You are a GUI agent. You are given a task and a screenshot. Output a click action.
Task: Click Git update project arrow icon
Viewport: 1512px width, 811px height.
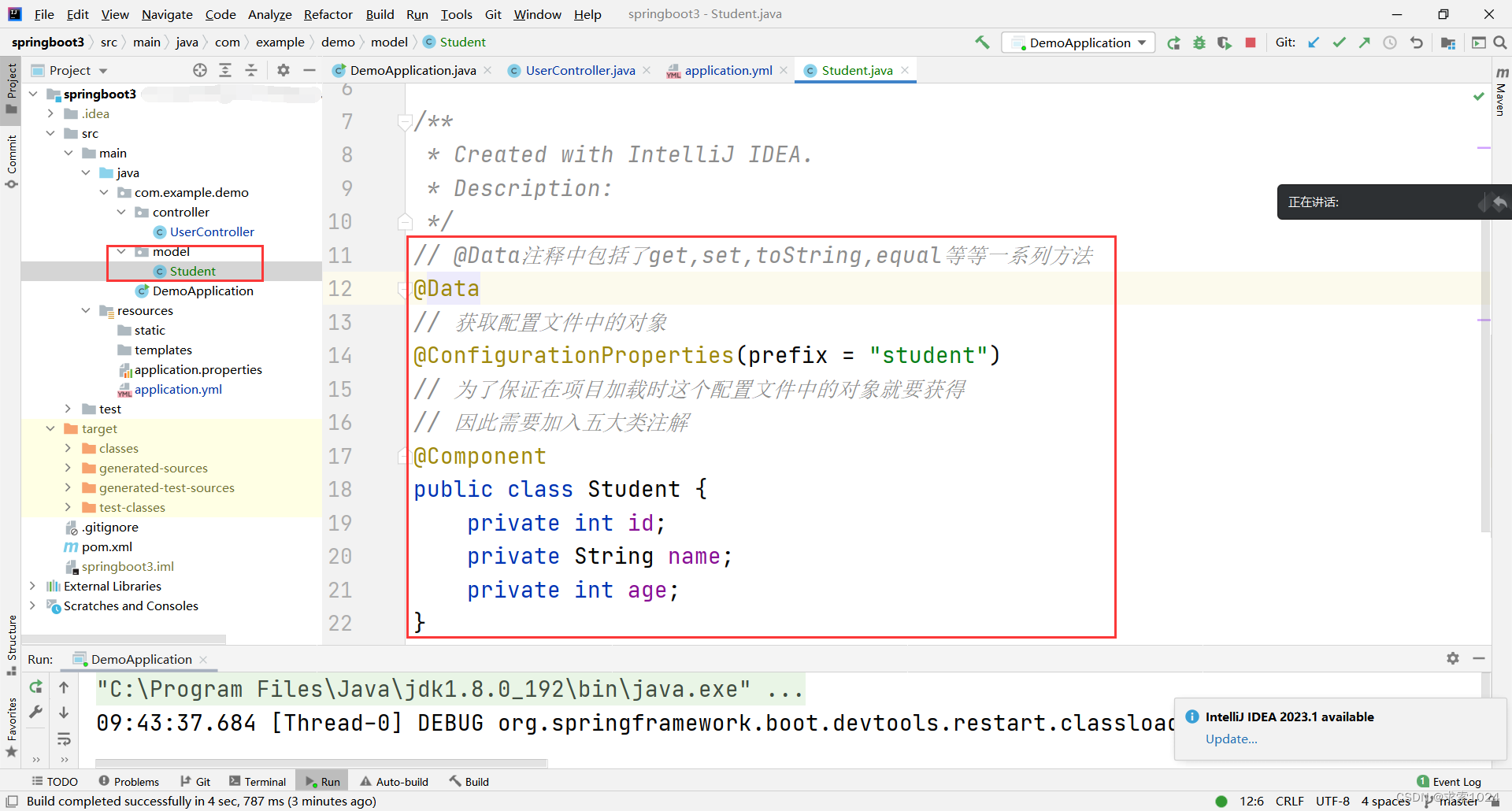click(x=1314, y=43)
